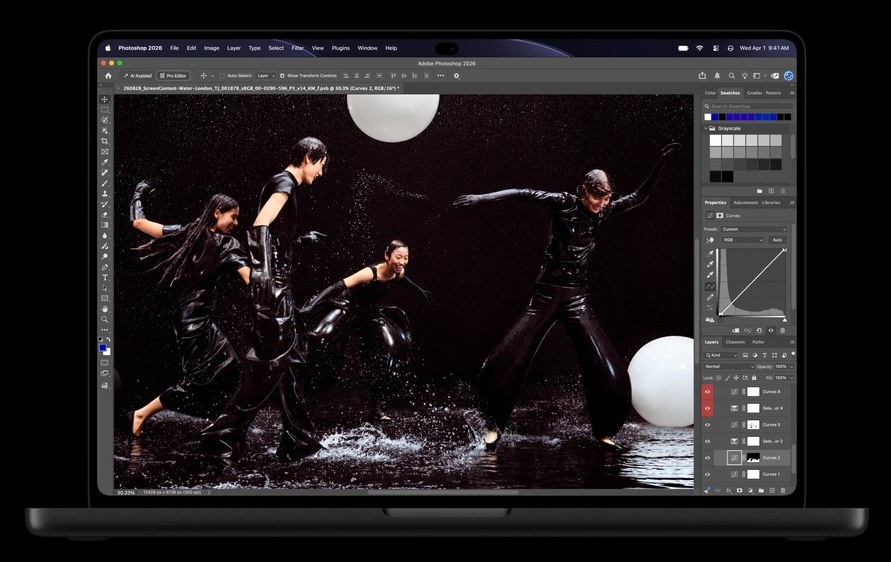
Task: Select the Gradient tool
Action: pos(105,225)
